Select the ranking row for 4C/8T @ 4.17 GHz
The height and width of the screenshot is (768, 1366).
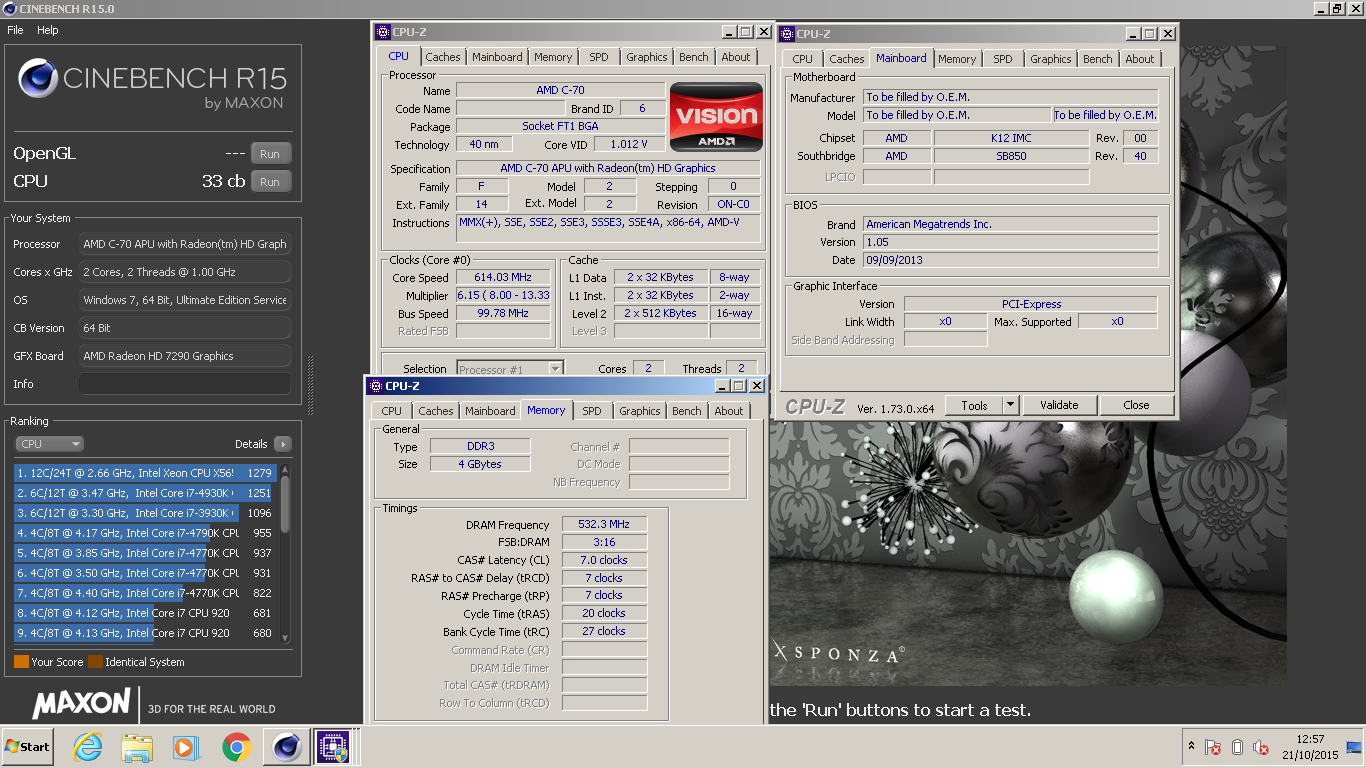point(145,533)
